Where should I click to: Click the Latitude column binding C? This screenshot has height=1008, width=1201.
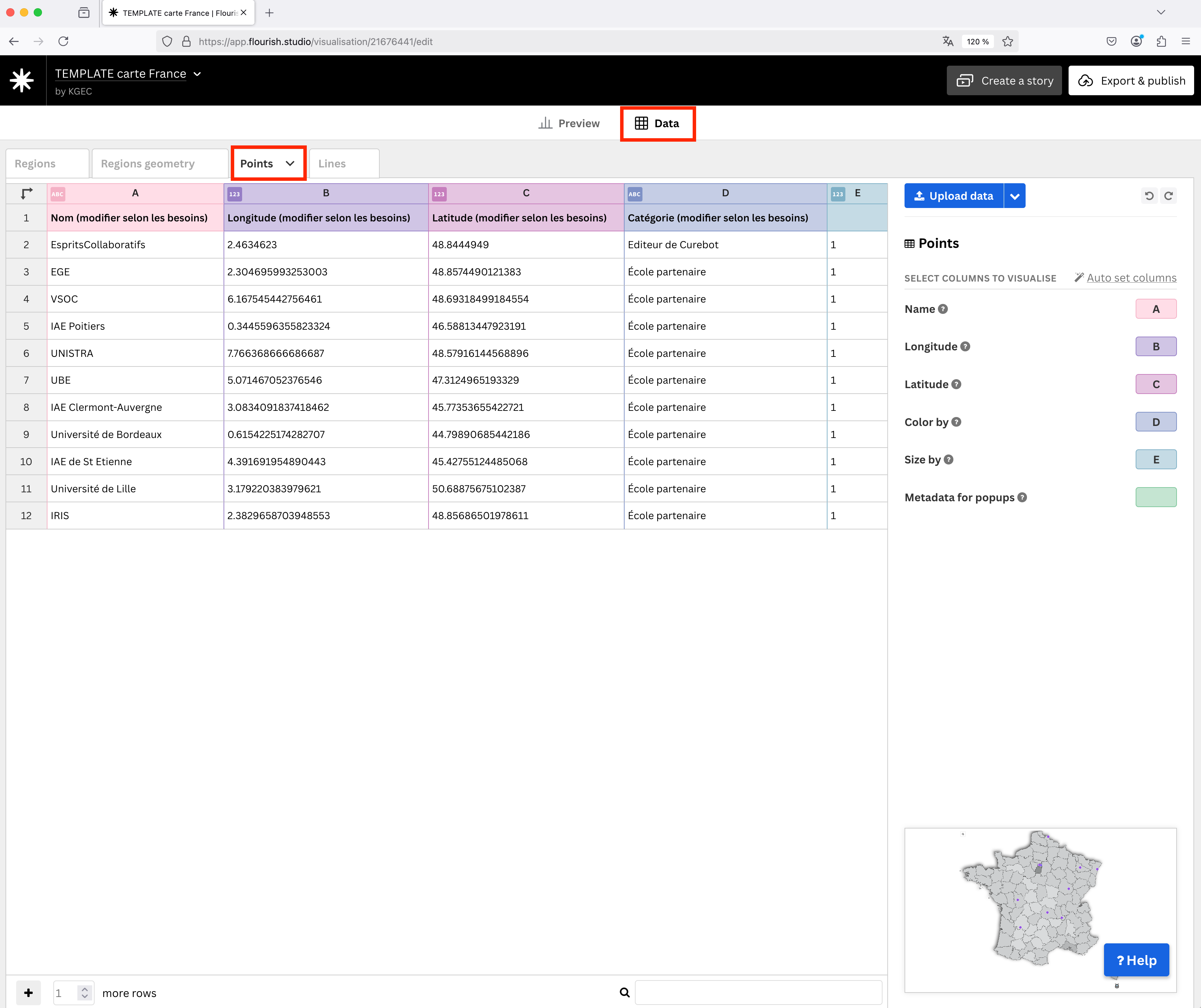click(x=1156, y=384)
